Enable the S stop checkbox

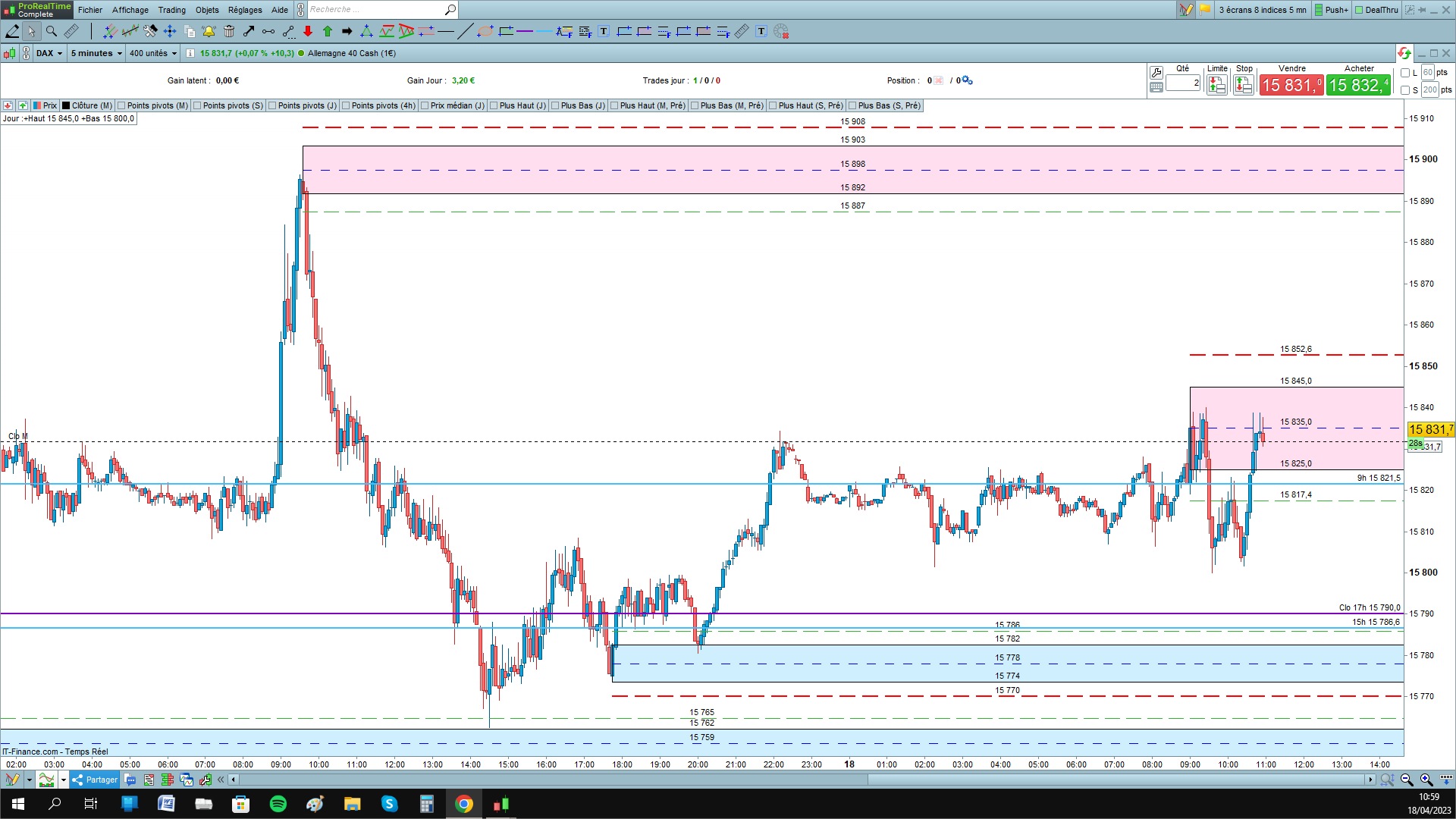tap(1405, 90)
